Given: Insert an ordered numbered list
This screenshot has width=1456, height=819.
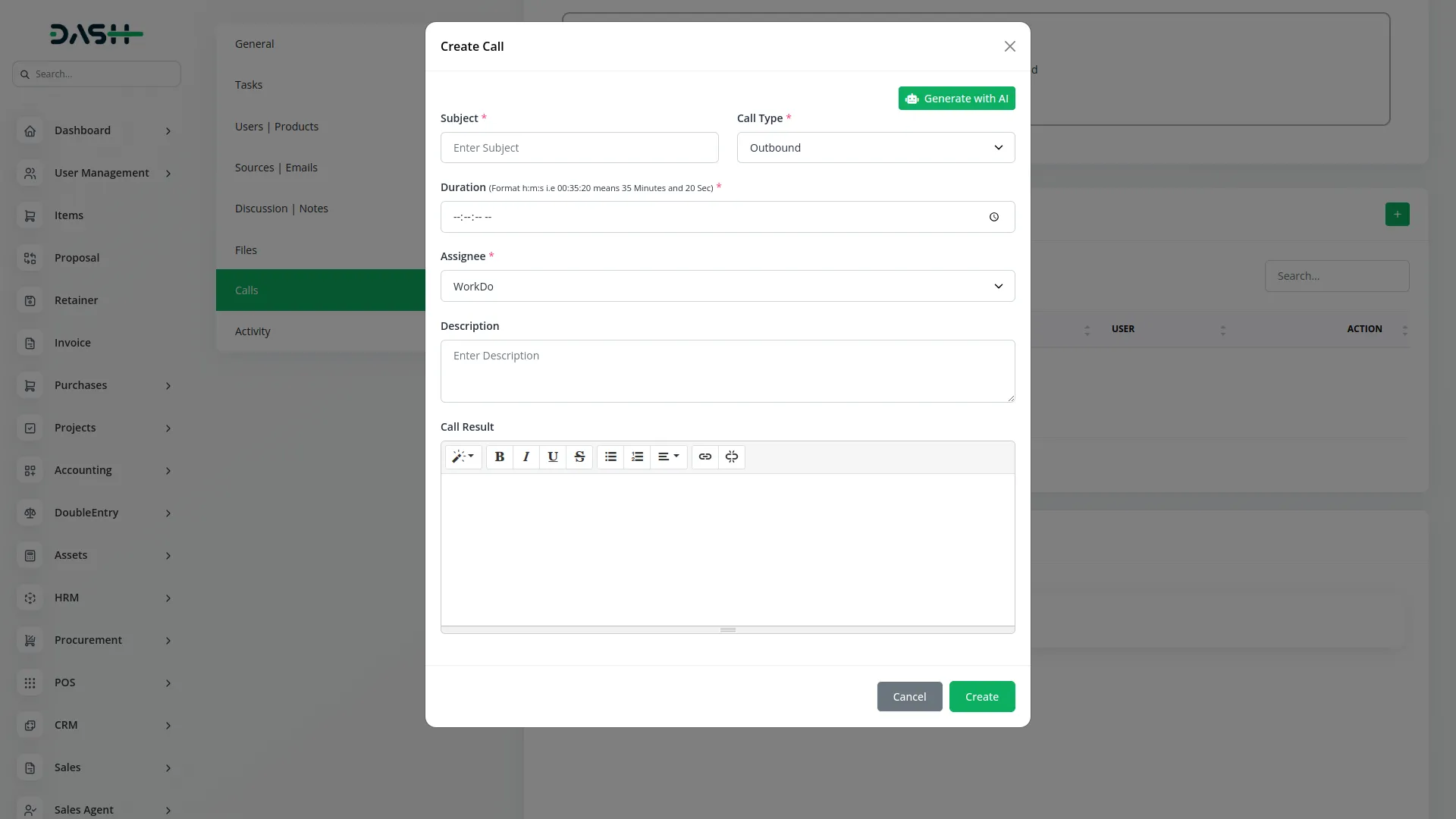Looking at the screenshot, I should (637, 457).
